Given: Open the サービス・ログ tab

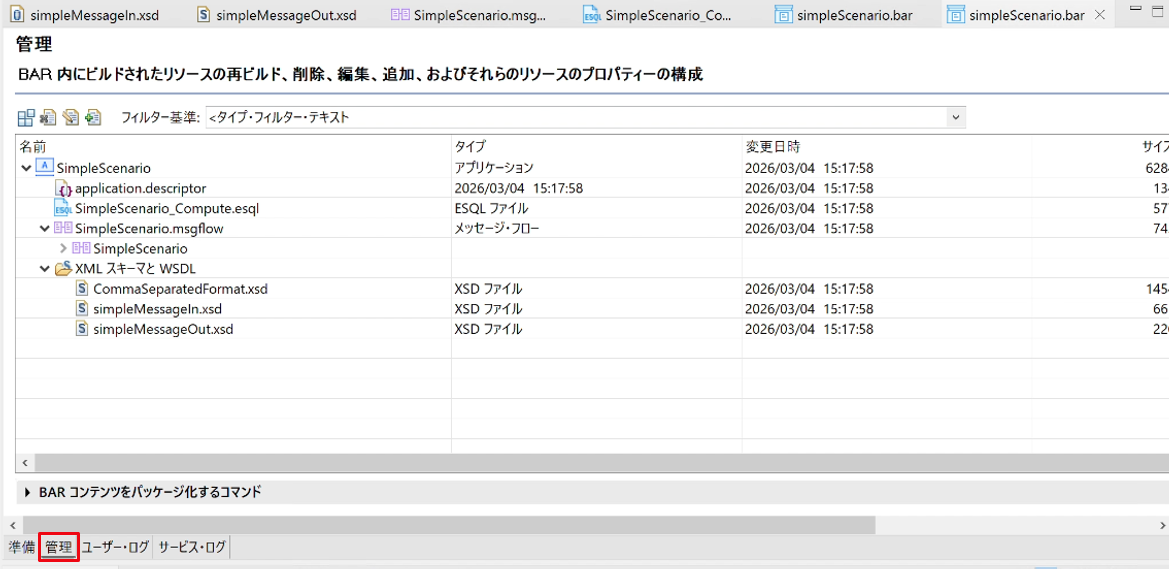Looking at the screenshot, I should (x=192, y=548).
